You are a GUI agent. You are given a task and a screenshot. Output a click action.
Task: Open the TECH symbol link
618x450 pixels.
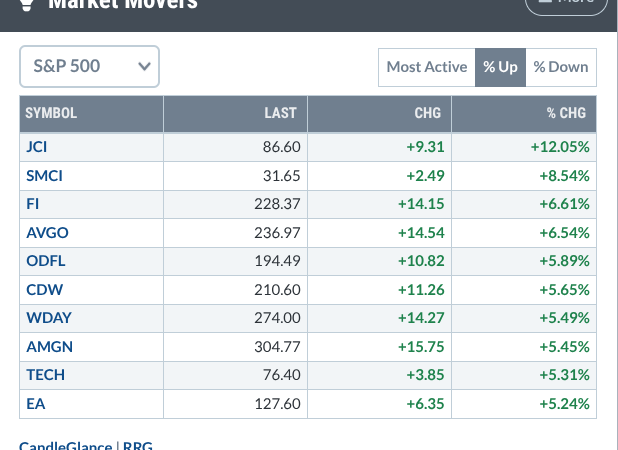tap(45, 375)
